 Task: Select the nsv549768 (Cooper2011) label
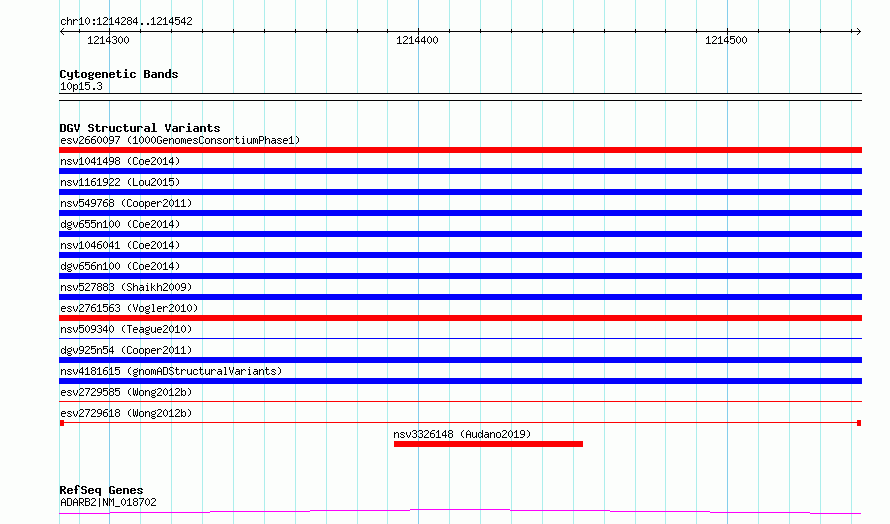click(x=126, y=203)
